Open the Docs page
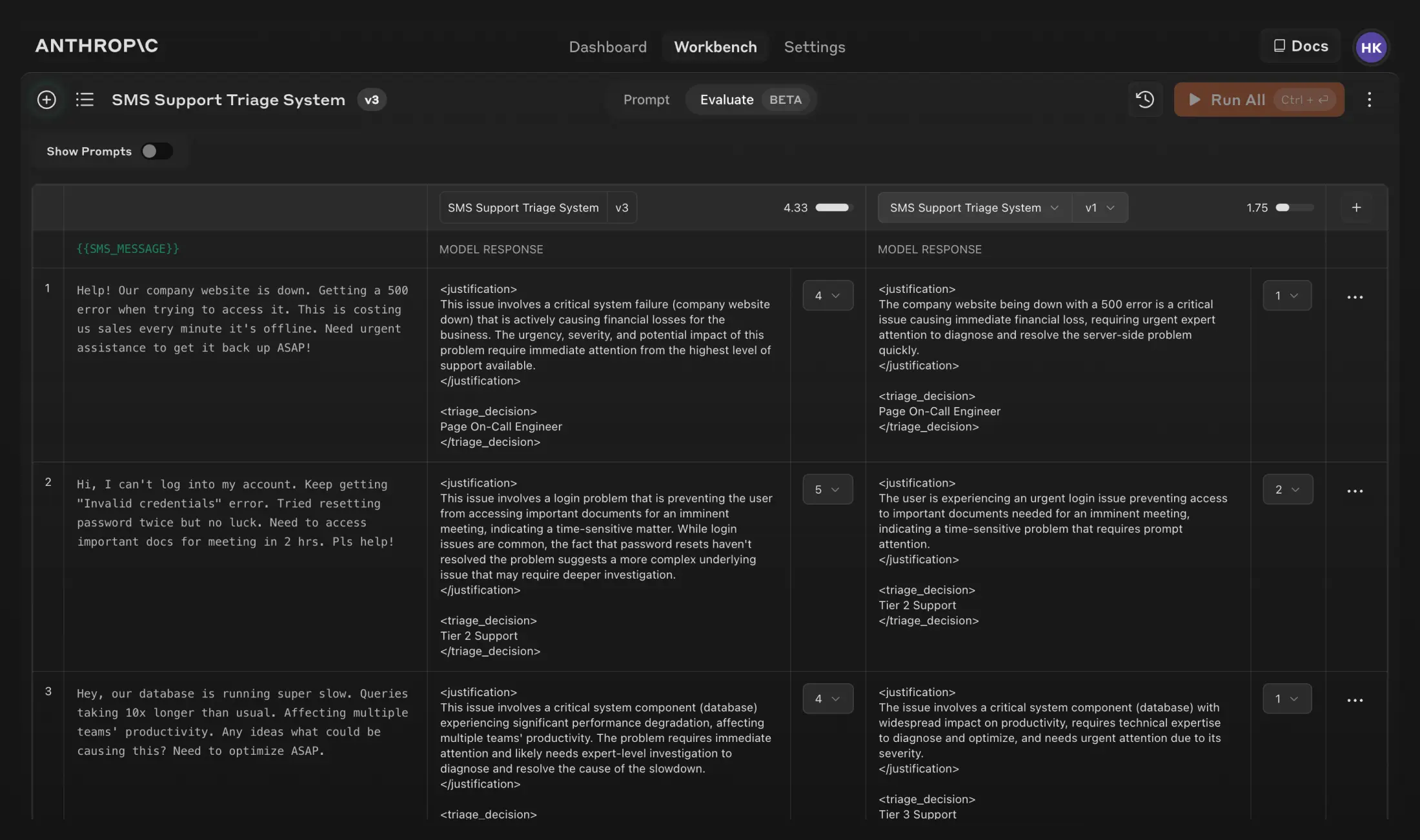 (x=1300, y=46)
